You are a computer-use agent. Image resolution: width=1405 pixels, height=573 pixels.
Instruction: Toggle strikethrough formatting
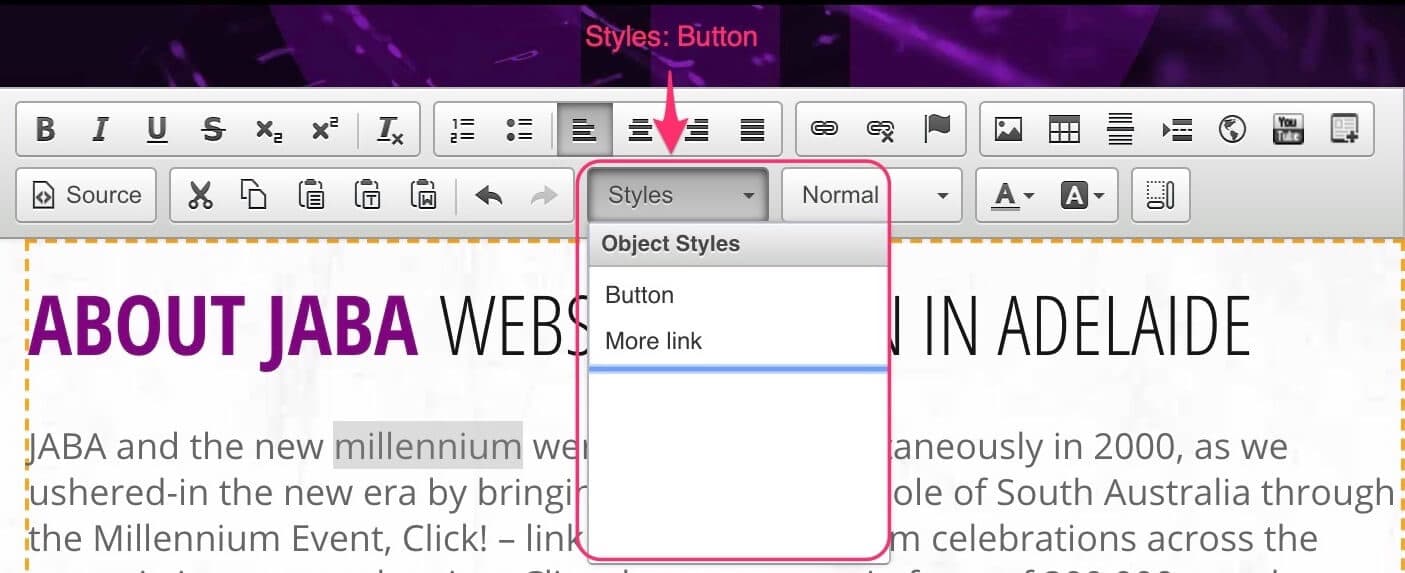(x=212, y=129)
